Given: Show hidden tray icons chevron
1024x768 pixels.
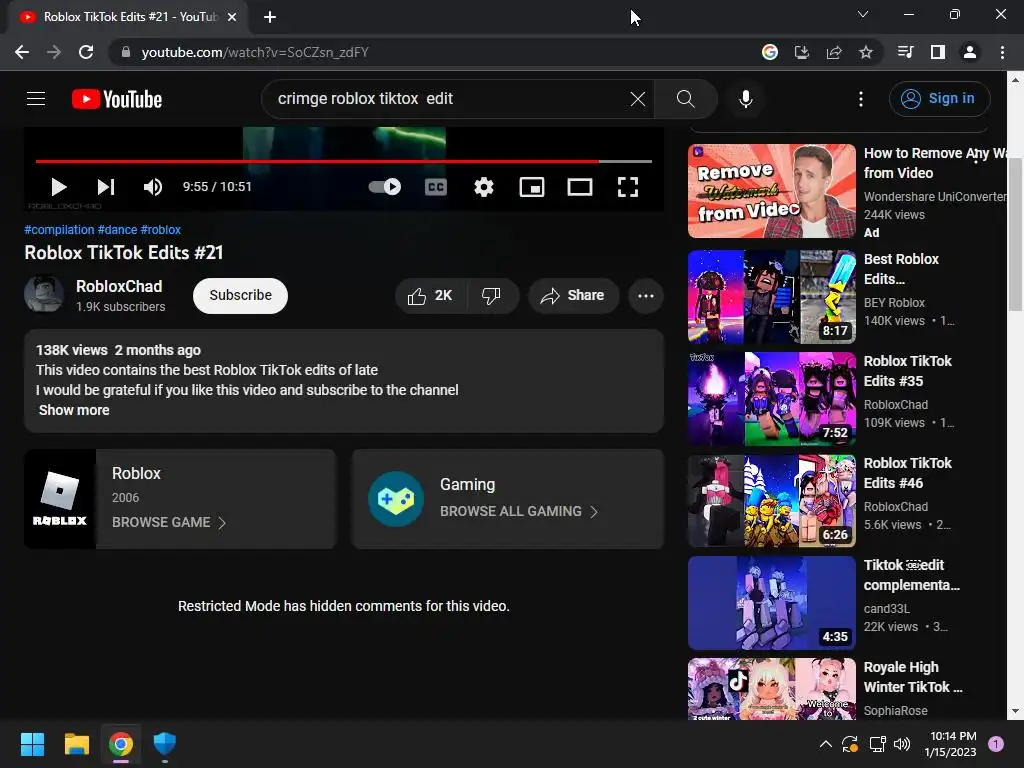Looking at the screenshot, I should click(x=825, y=744).
